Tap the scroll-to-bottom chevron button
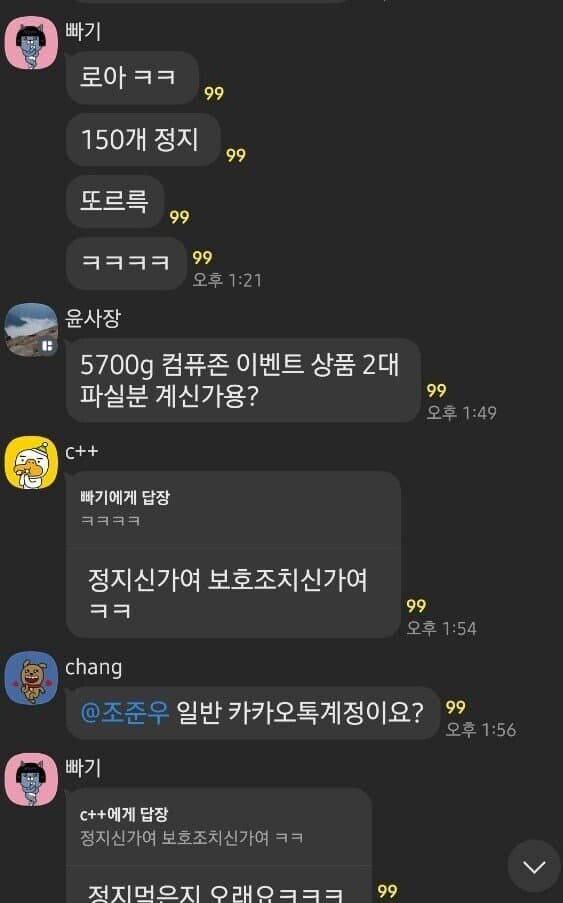The image size is (563, 903). pos(534,866)
